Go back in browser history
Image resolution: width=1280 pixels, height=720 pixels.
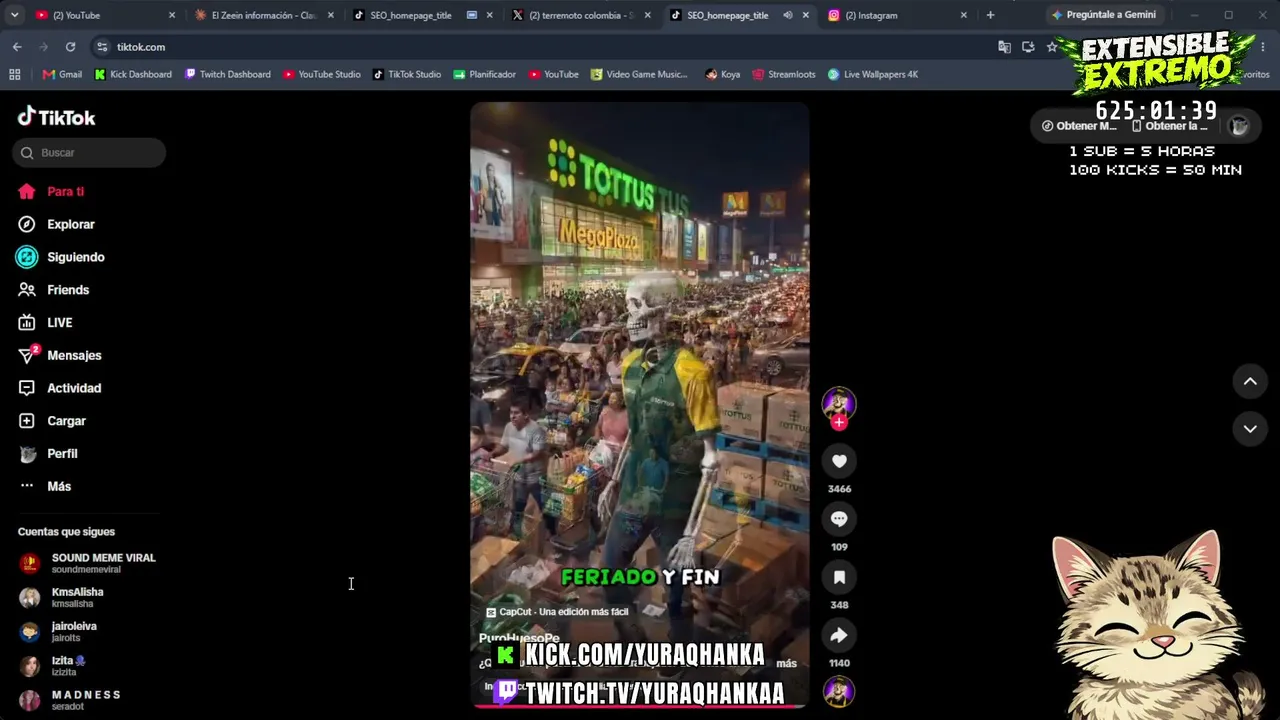[17, 47]
